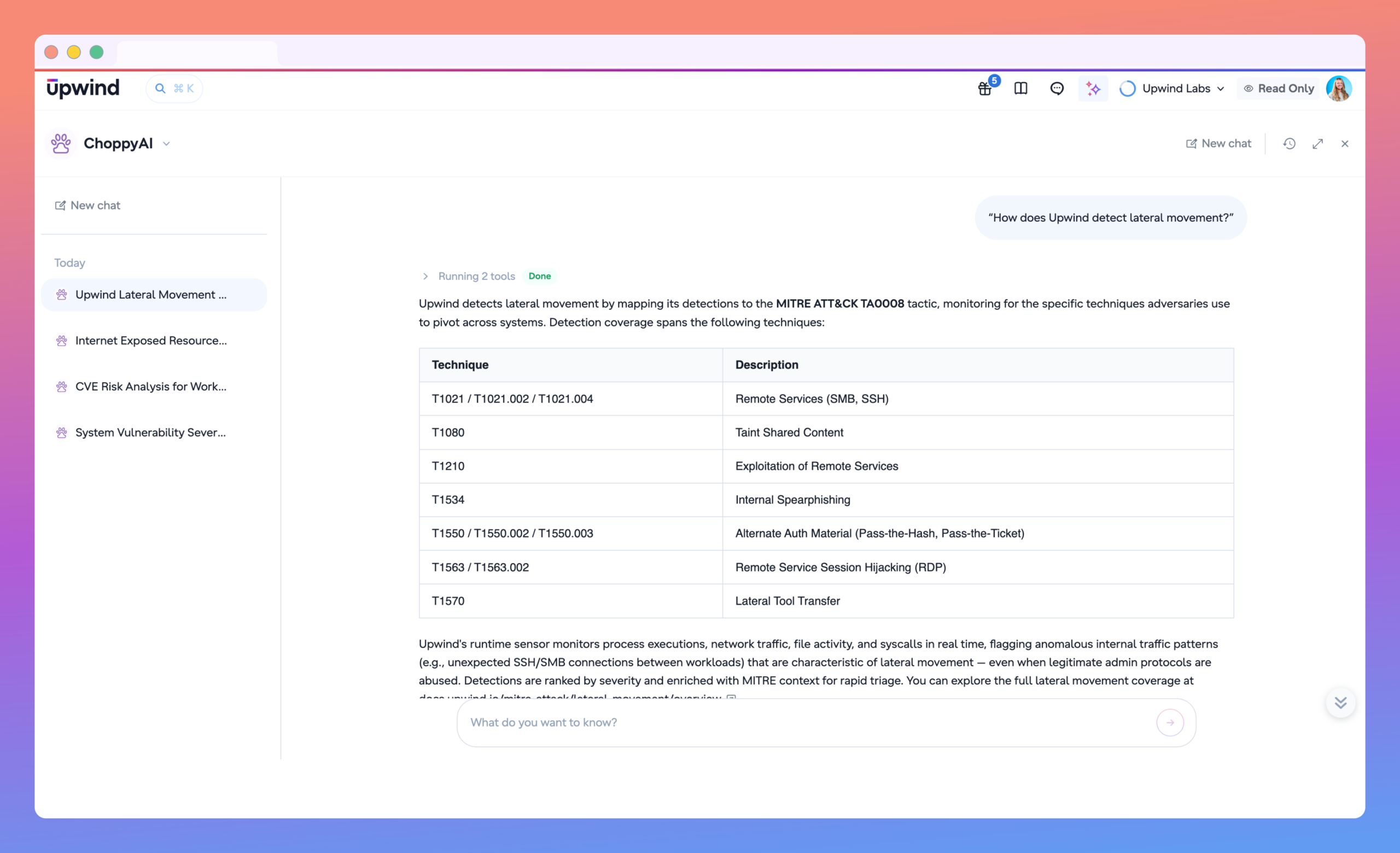Click the Technique column header

point(570,365)
